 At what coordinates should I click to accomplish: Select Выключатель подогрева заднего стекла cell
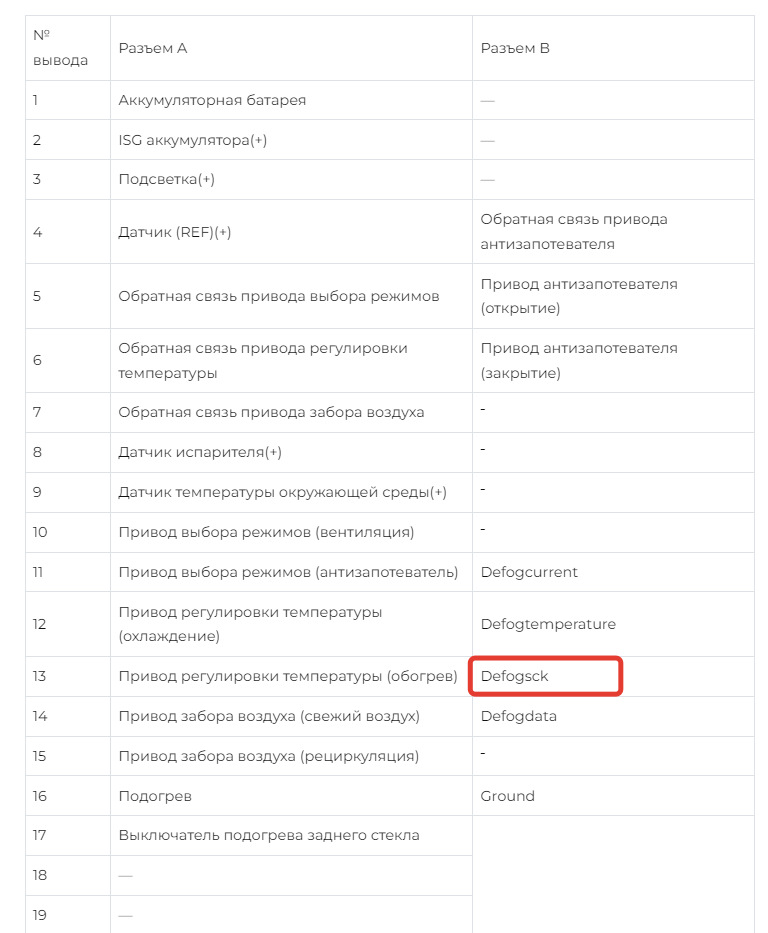268,835
